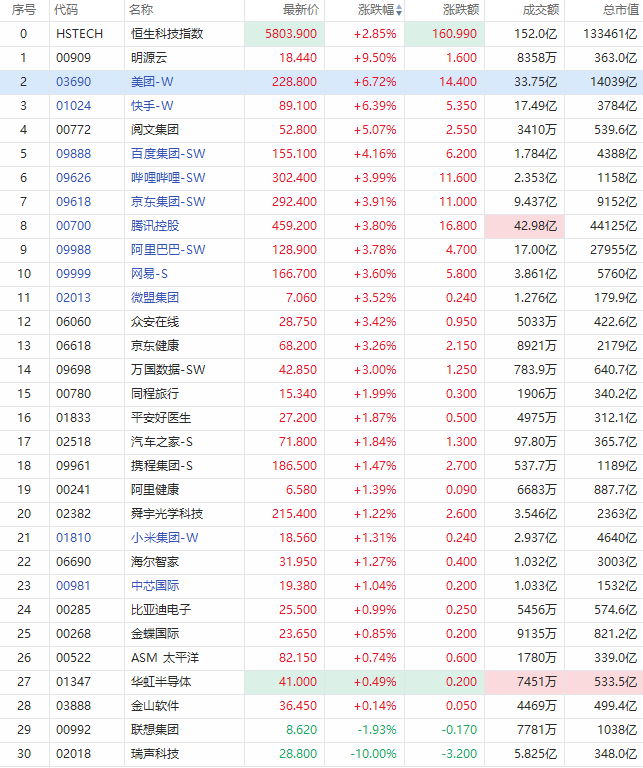This screenshot has height=768, width=643.
Task: Select 平安好医生 row name
Action: [x=161, y=418]
